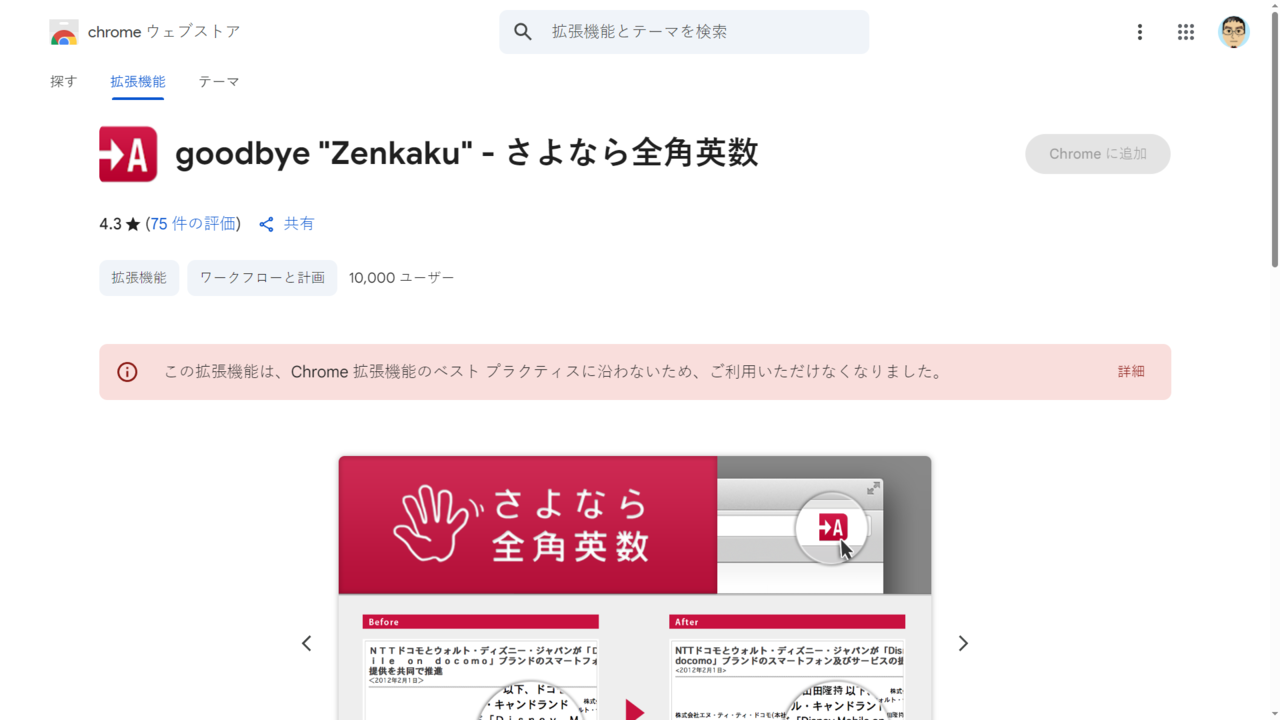This screenshot has width=1280, height=720.
Task: Click the 詳細 link in warning banner
Action: 1131,372
